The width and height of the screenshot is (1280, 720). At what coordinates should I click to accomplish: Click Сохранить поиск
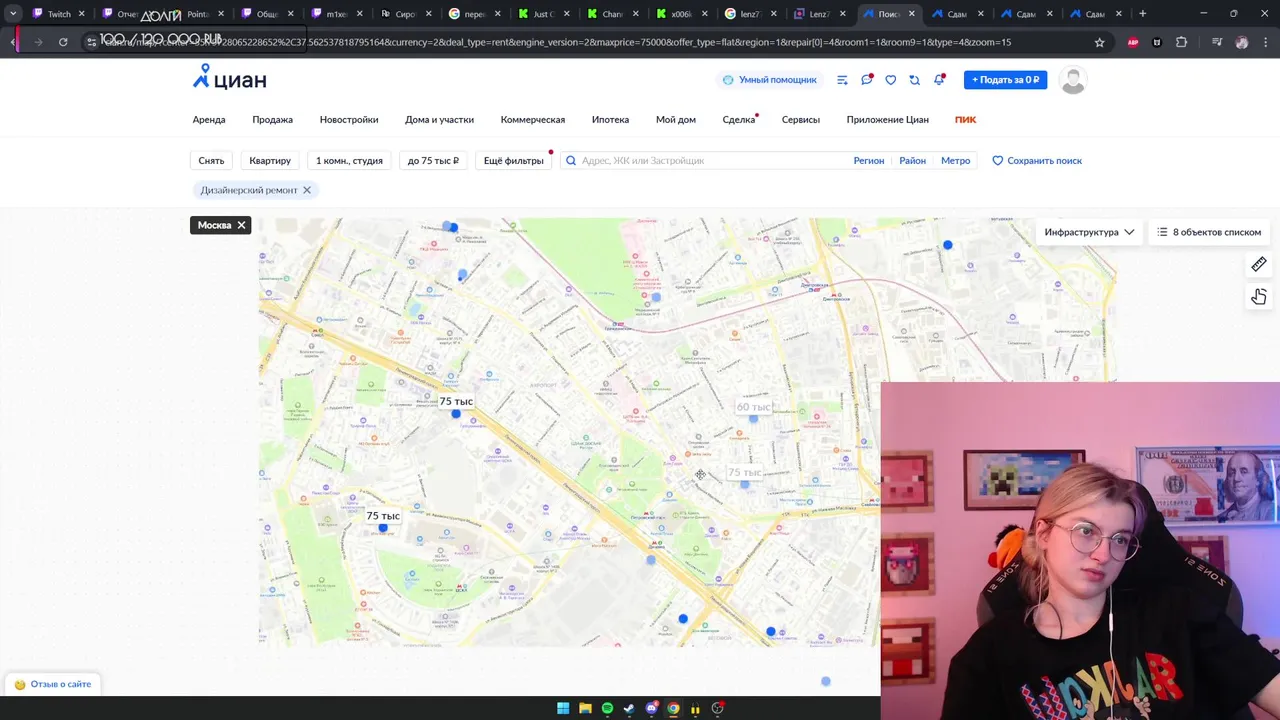click(1037, 160)
